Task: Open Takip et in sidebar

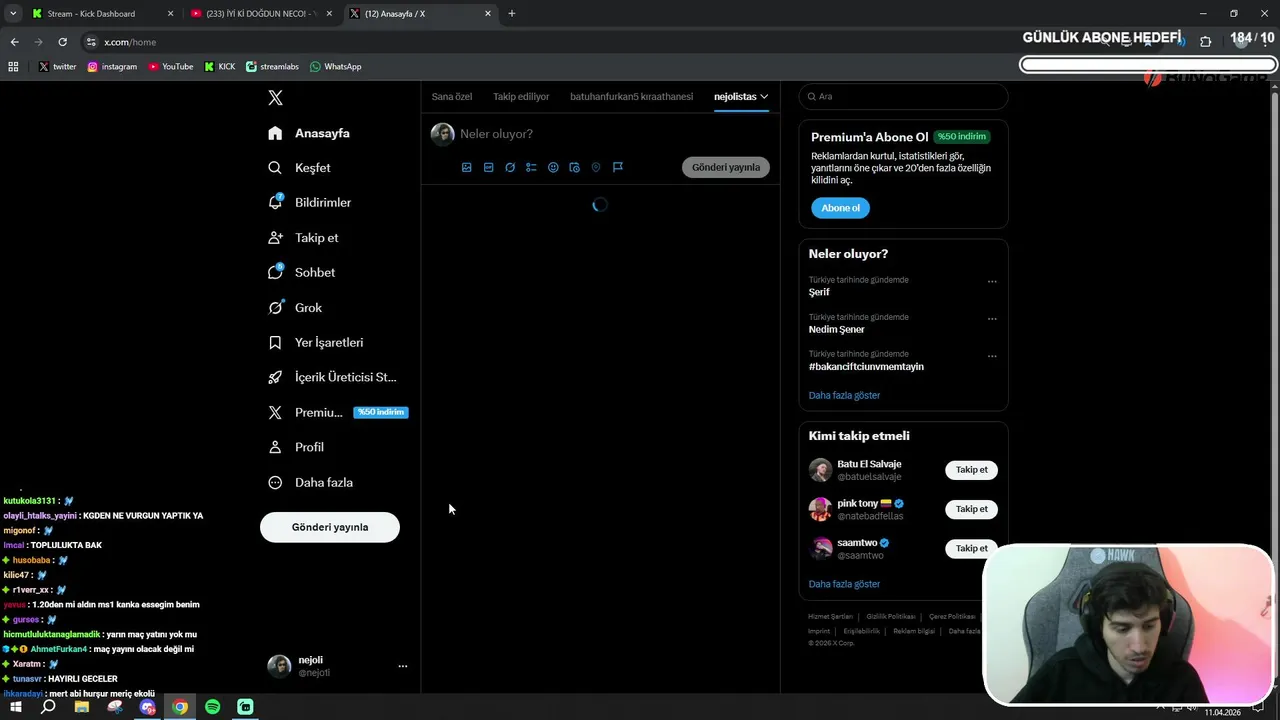Action: coord(303,238)
